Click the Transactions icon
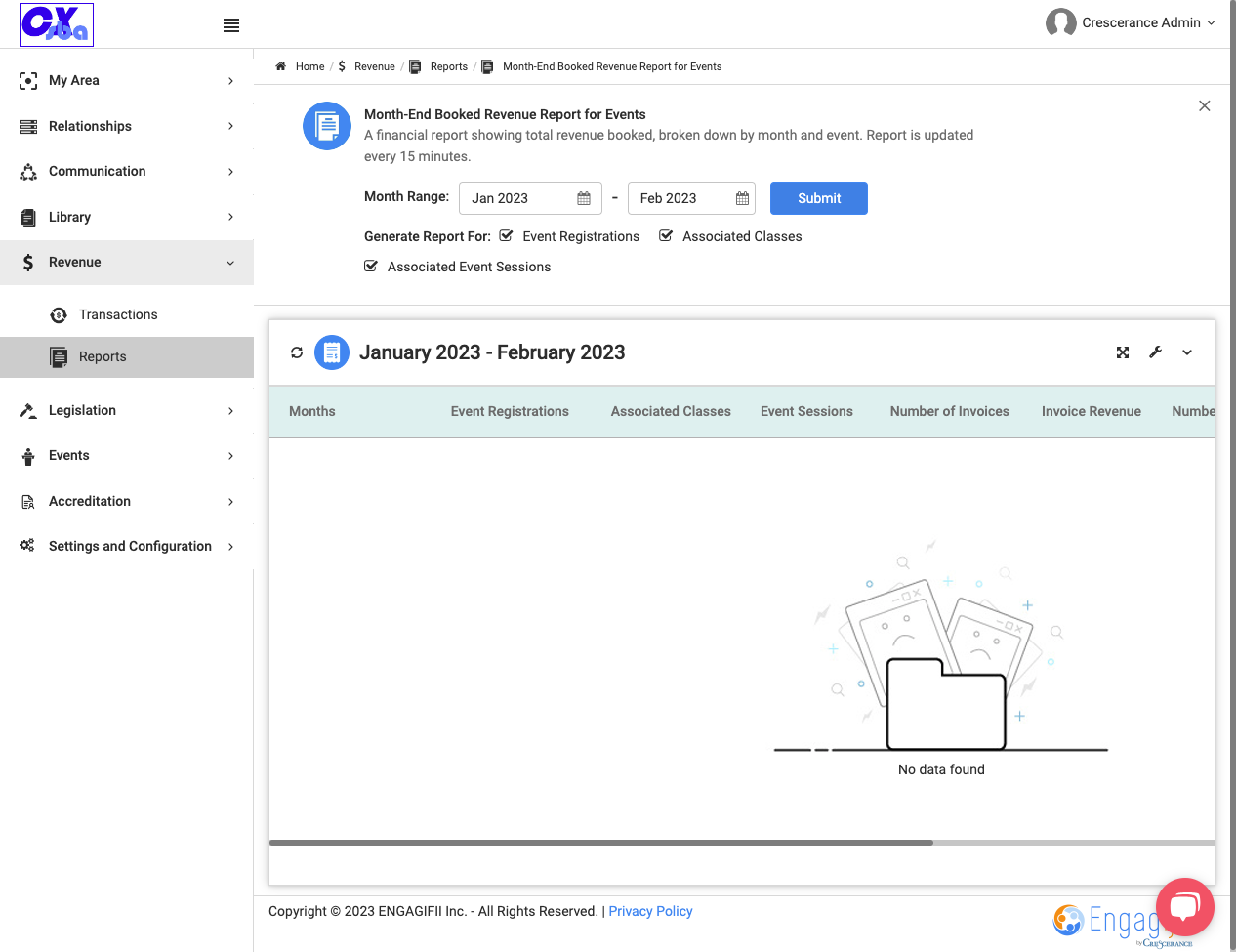The height and width of the screenshot is (952, 1236). [59, 314]
